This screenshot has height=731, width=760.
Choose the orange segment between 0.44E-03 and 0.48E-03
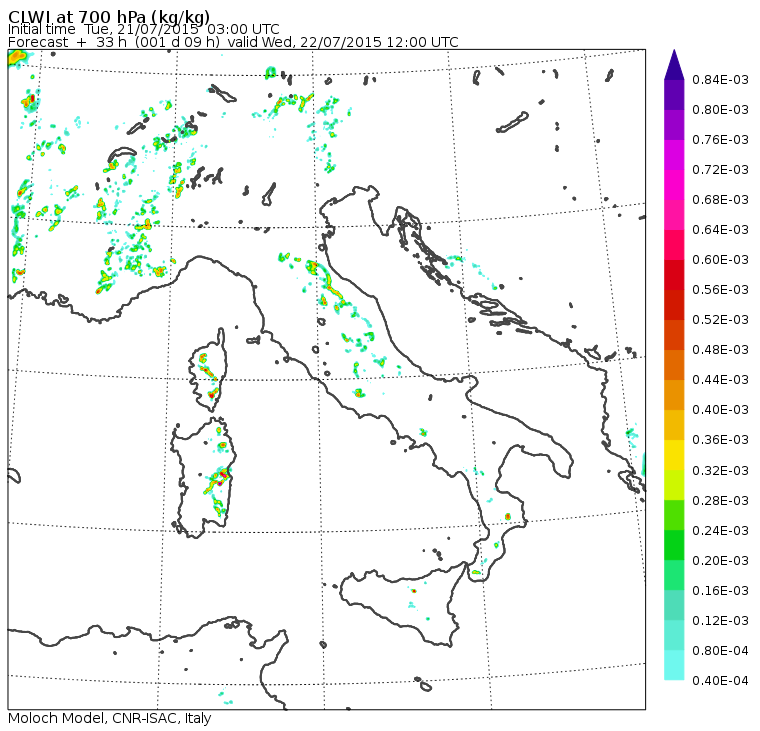click(674, 365)
